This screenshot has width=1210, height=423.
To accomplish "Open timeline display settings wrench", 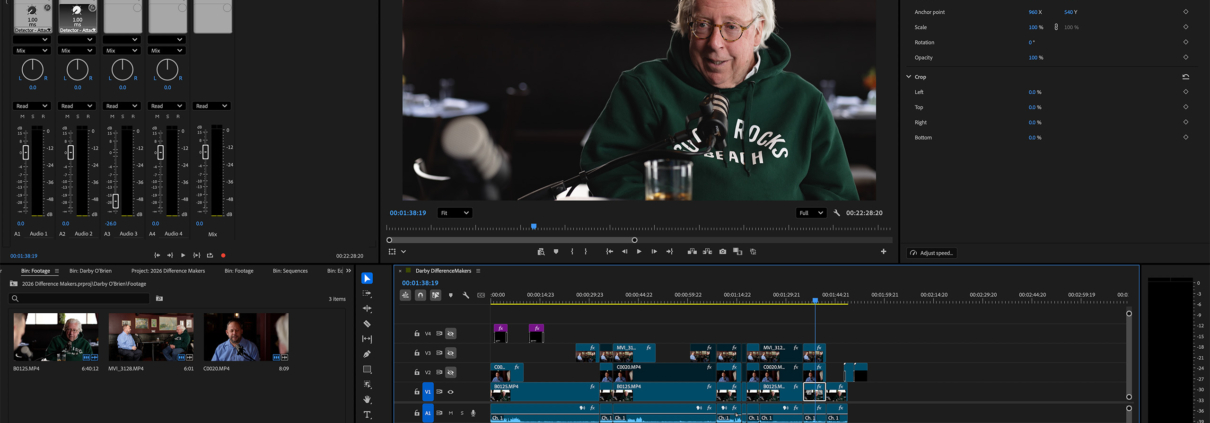I will click(466, 295).
